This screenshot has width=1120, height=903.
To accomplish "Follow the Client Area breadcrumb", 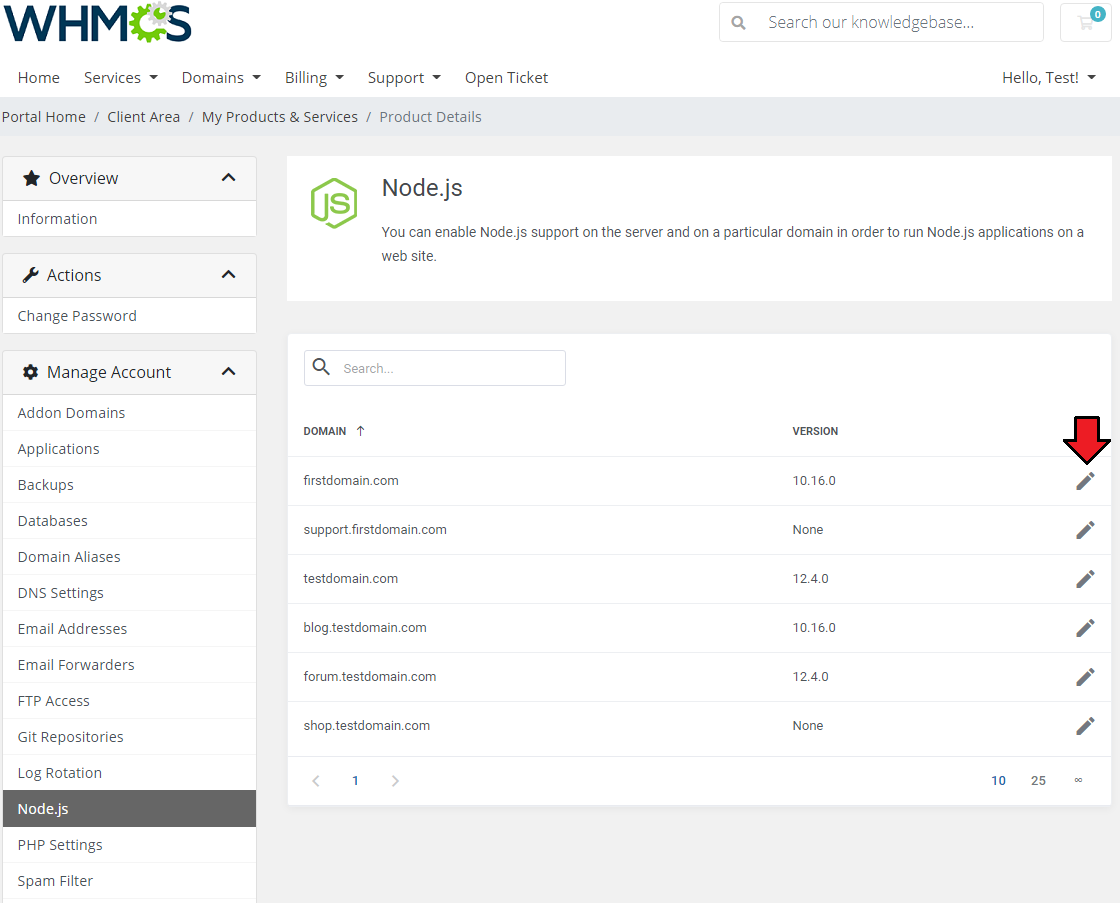I will click(x=144, y=117).
